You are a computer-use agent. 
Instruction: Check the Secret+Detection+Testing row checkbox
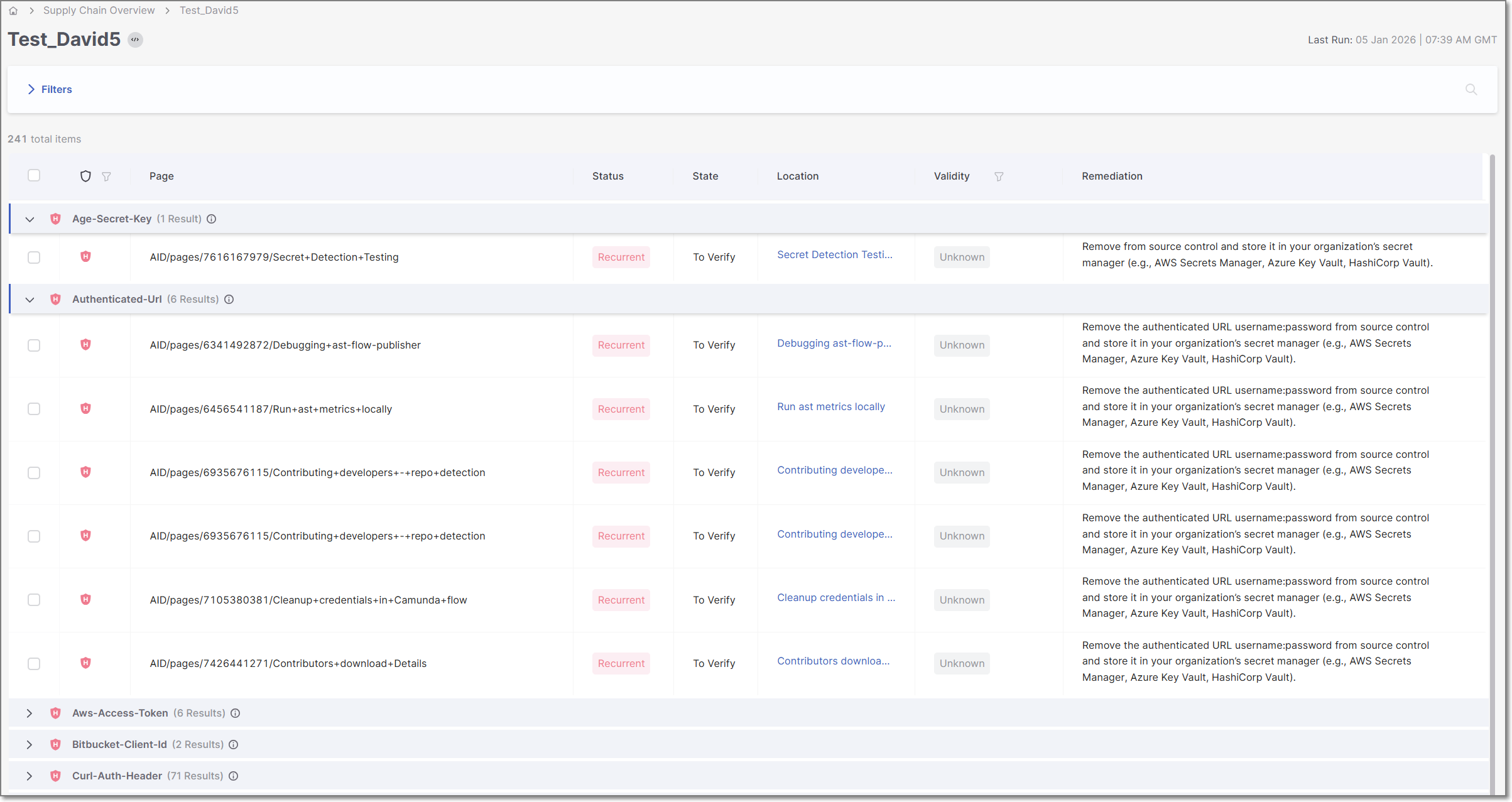34,257
